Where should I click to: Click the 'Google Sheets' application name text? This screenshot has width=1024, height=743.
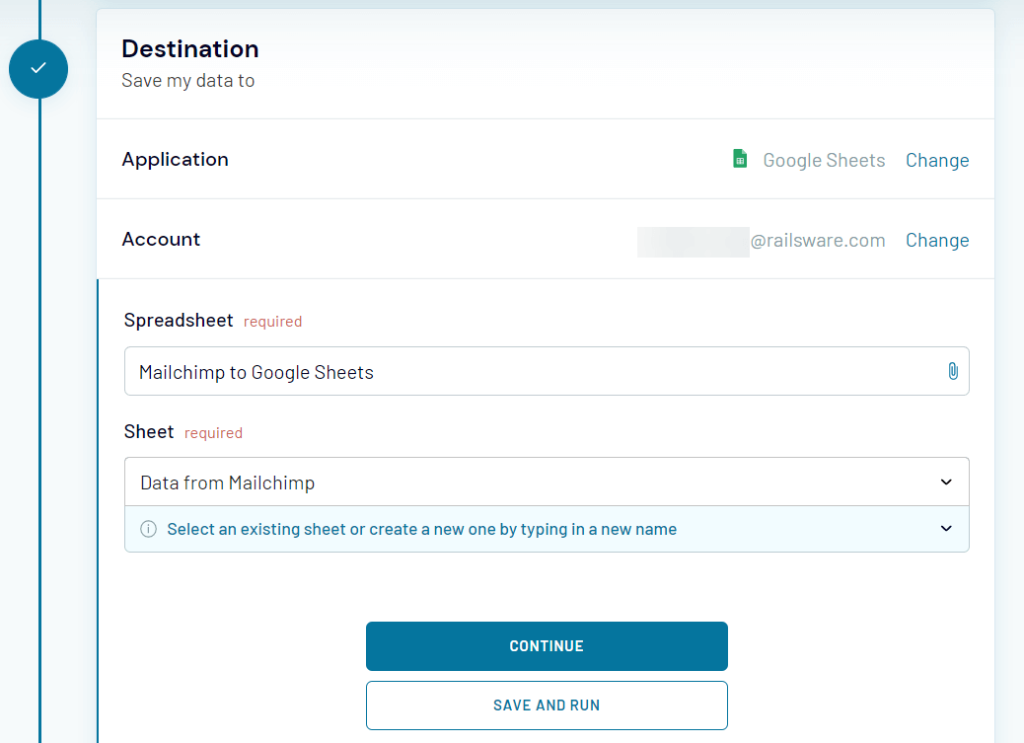823,160
